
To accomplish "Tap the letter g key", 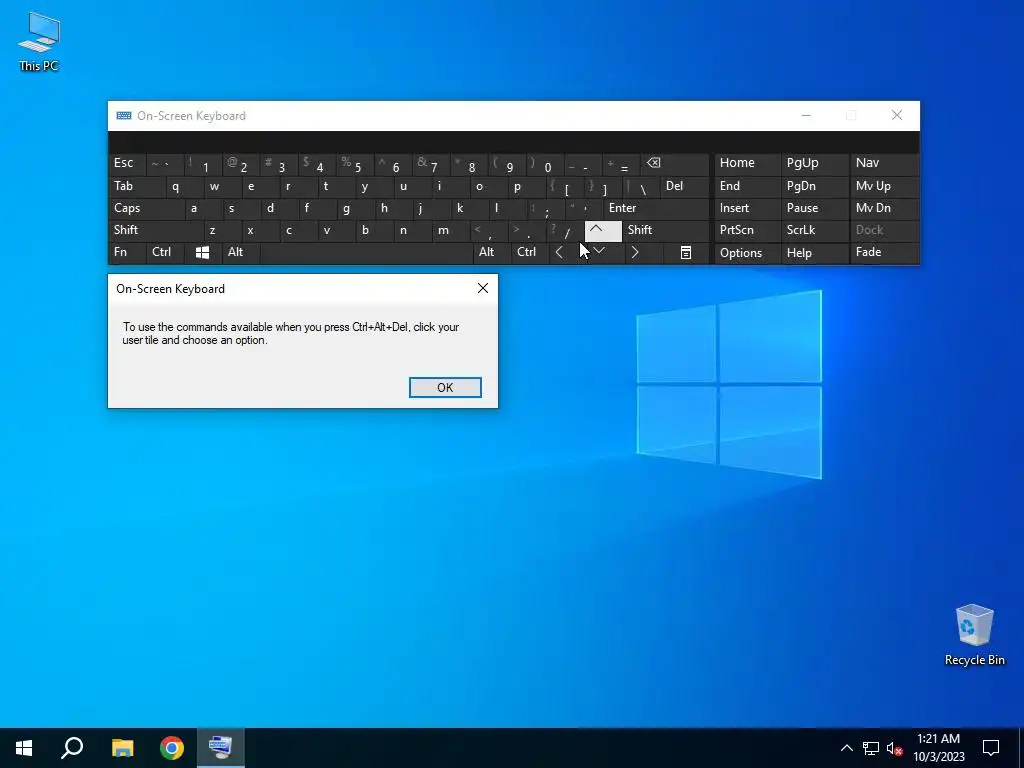I will click(355, 208).
